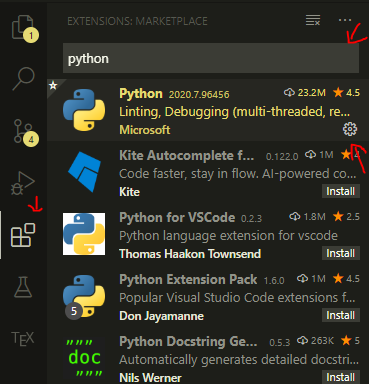The image size is (369, 384).
Task: Clear extensions search results icon
Action: pyautogui.click(x=313, y=20)
